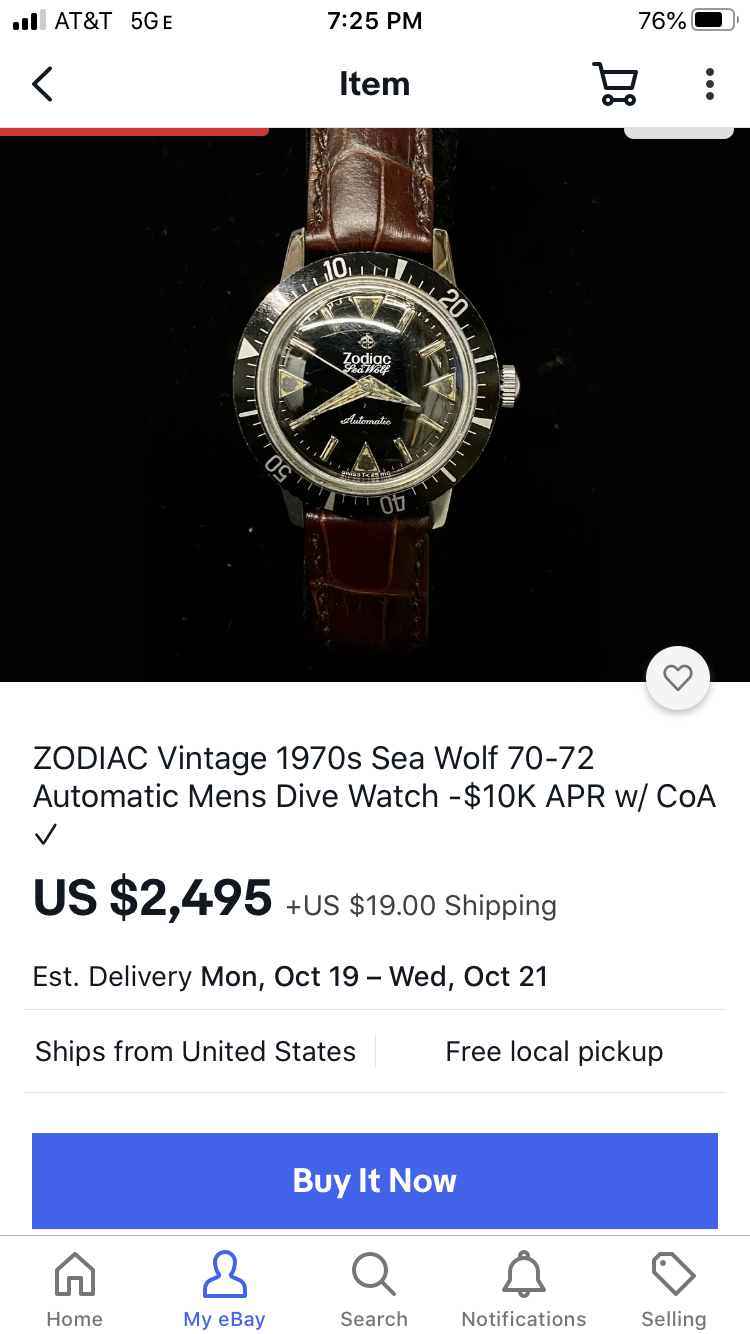Tap the Free local pickup option

pyautogui.click(x=554, y=1051)
